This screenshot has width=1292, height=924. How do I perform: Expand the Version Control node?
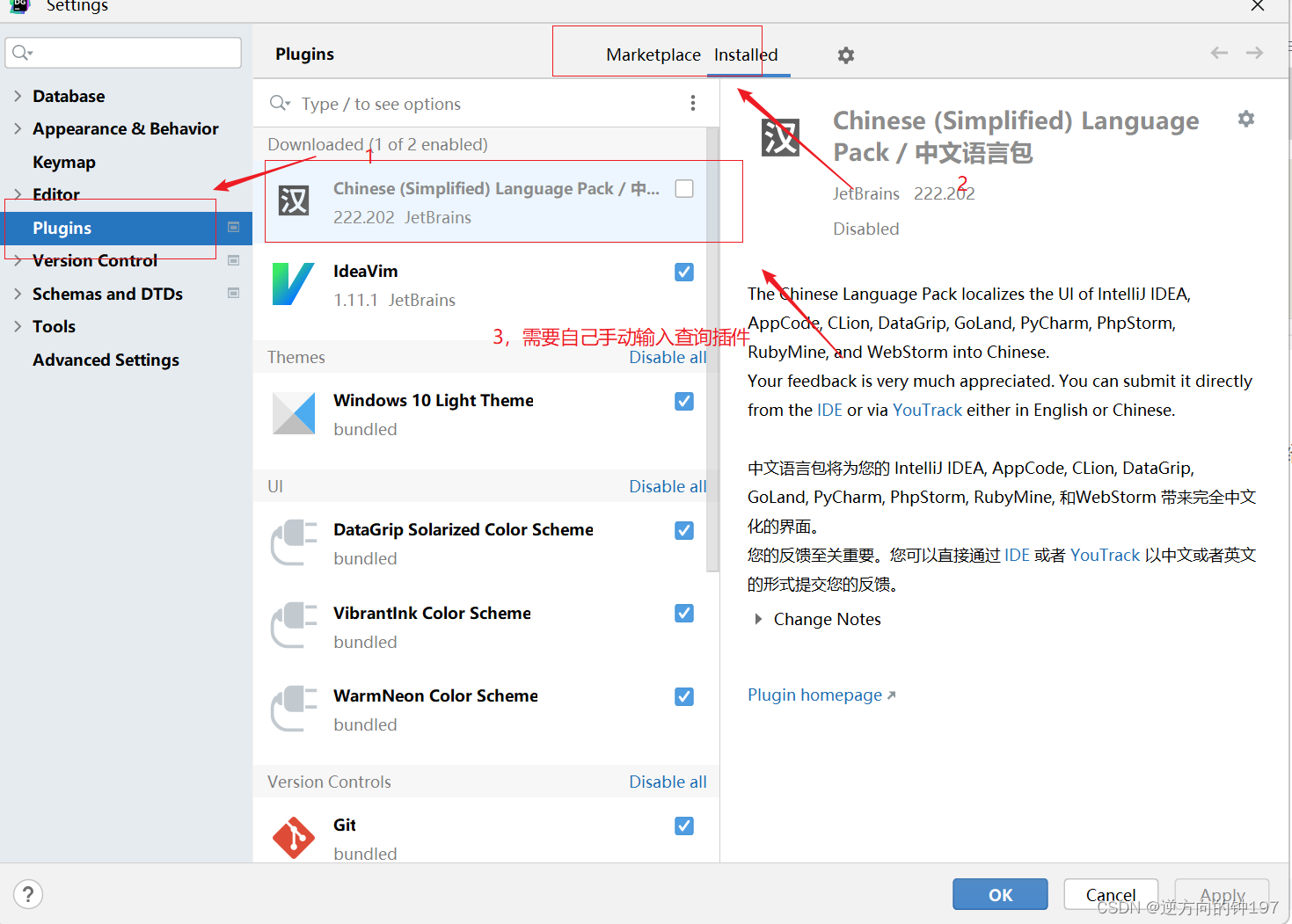[x=18, y=260]
